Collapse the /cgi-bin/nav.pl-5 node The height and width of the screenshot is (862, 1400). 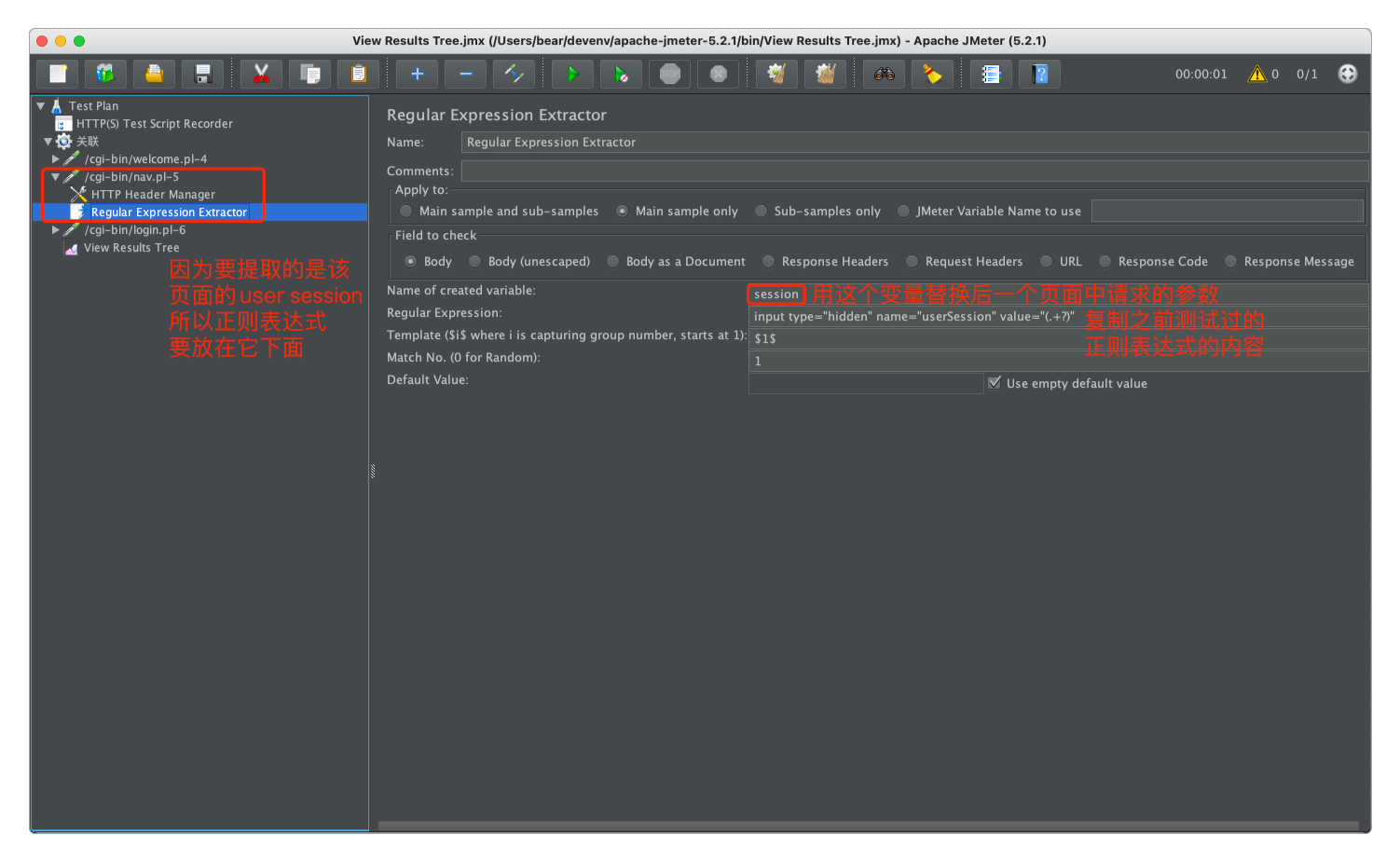click(x=55, y=177)
